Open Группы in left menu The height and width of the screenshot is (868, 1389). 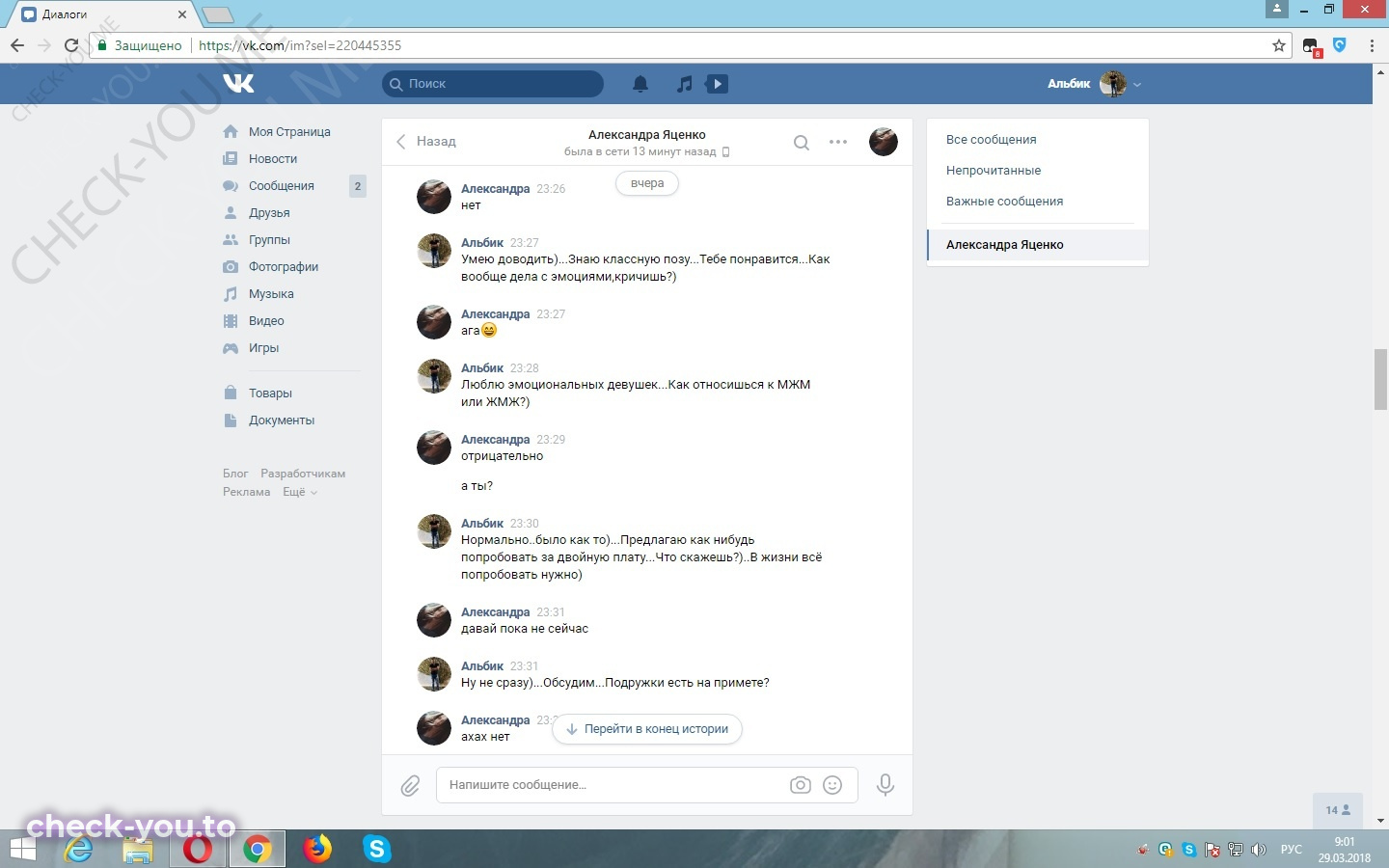(269, 240)
